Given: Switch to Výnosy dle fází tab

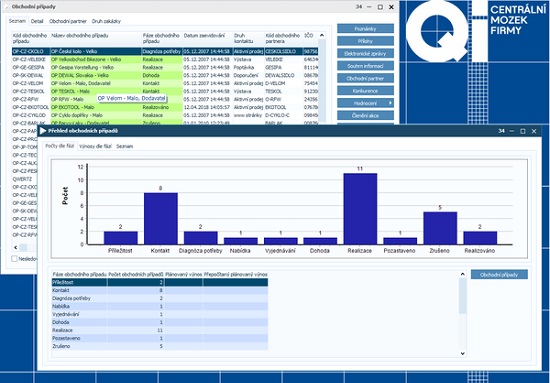Looking at the screenshot, I should [95, 146].
